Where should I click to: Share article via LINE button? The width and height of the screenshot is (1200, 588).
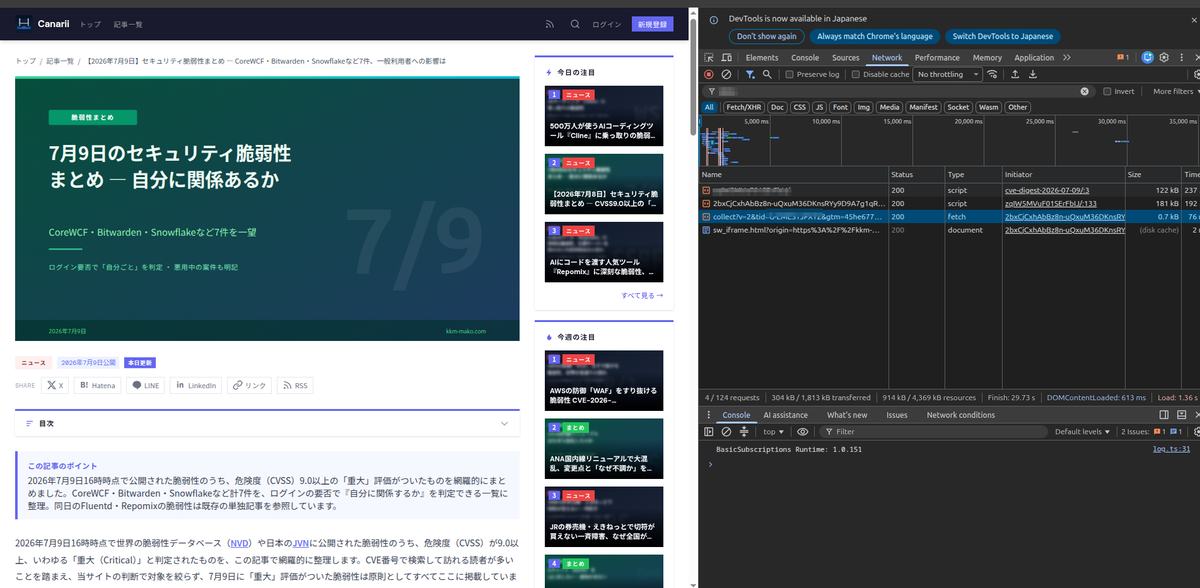pos(146,385)
